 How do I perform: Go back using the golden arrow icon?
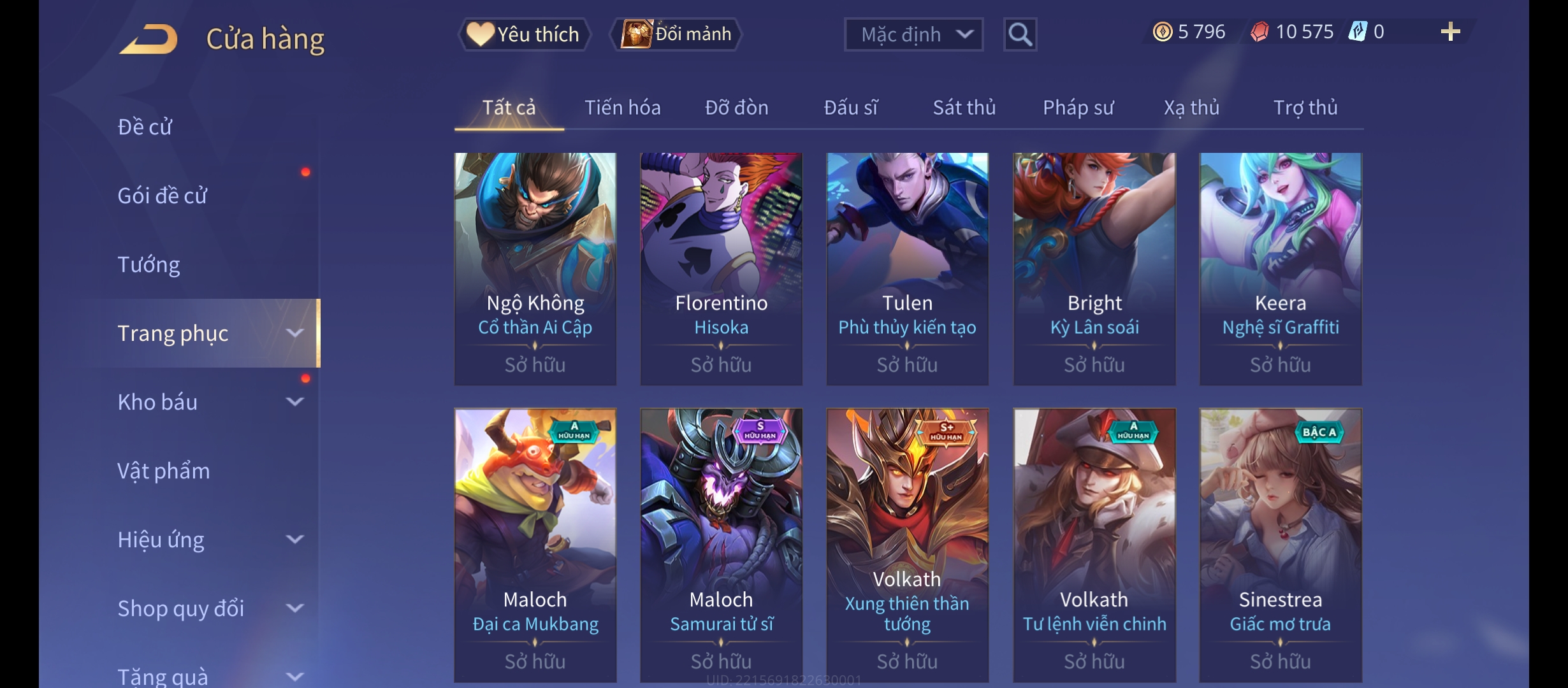[x=149, y=39]
